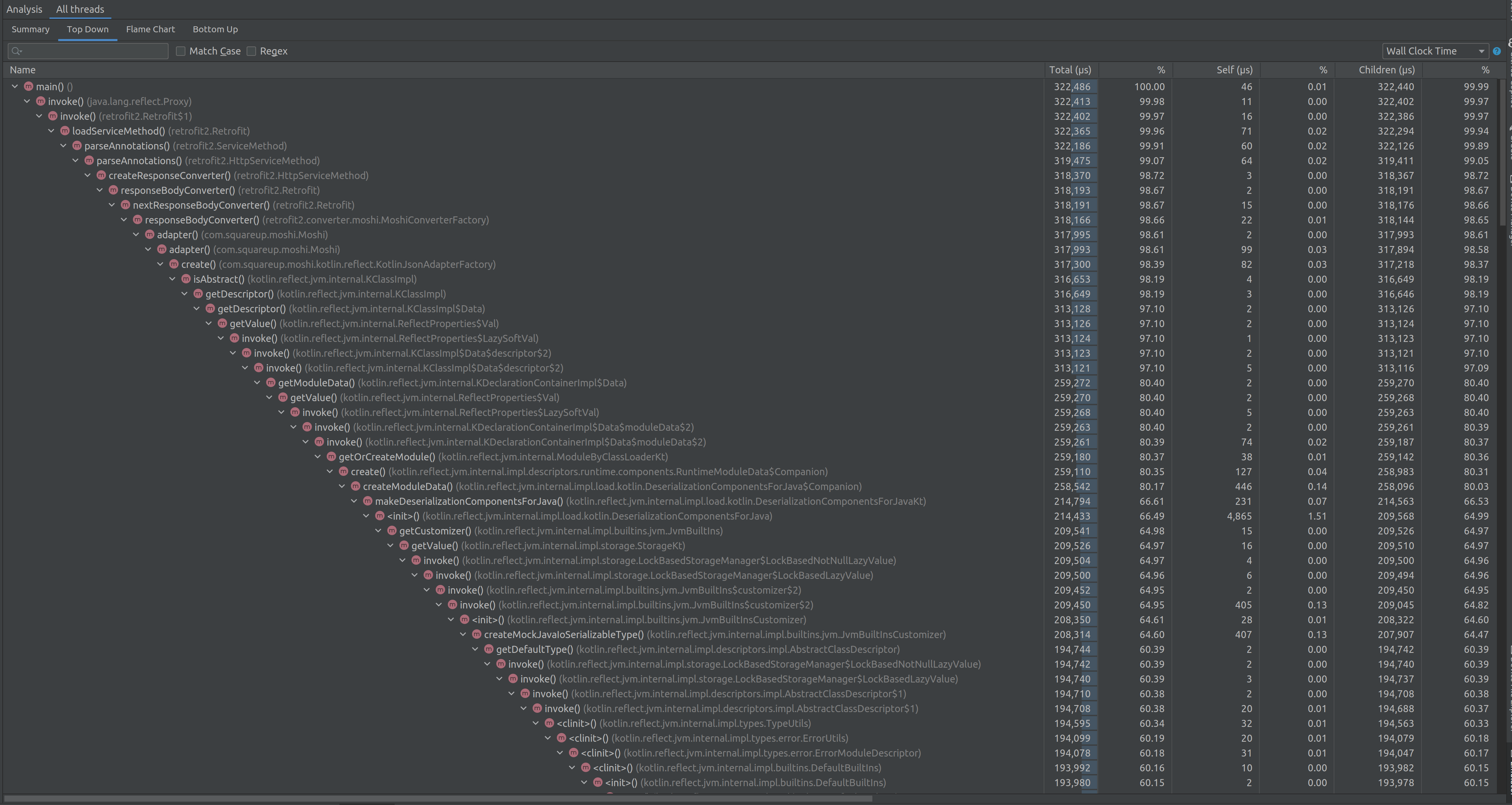
Task: Collapse the createModuleData() tree node
Action: coord(342,486)
